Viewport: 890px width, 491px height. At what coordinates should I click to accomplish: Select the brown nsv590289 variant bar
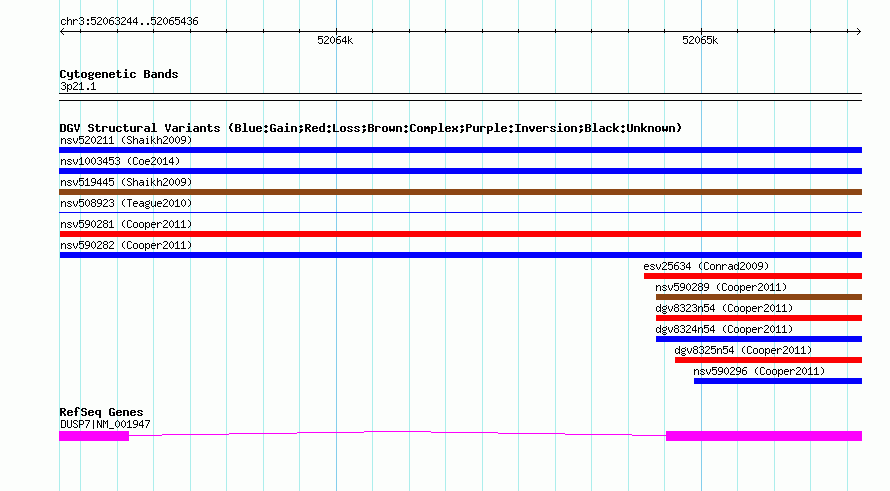(759, 297)
